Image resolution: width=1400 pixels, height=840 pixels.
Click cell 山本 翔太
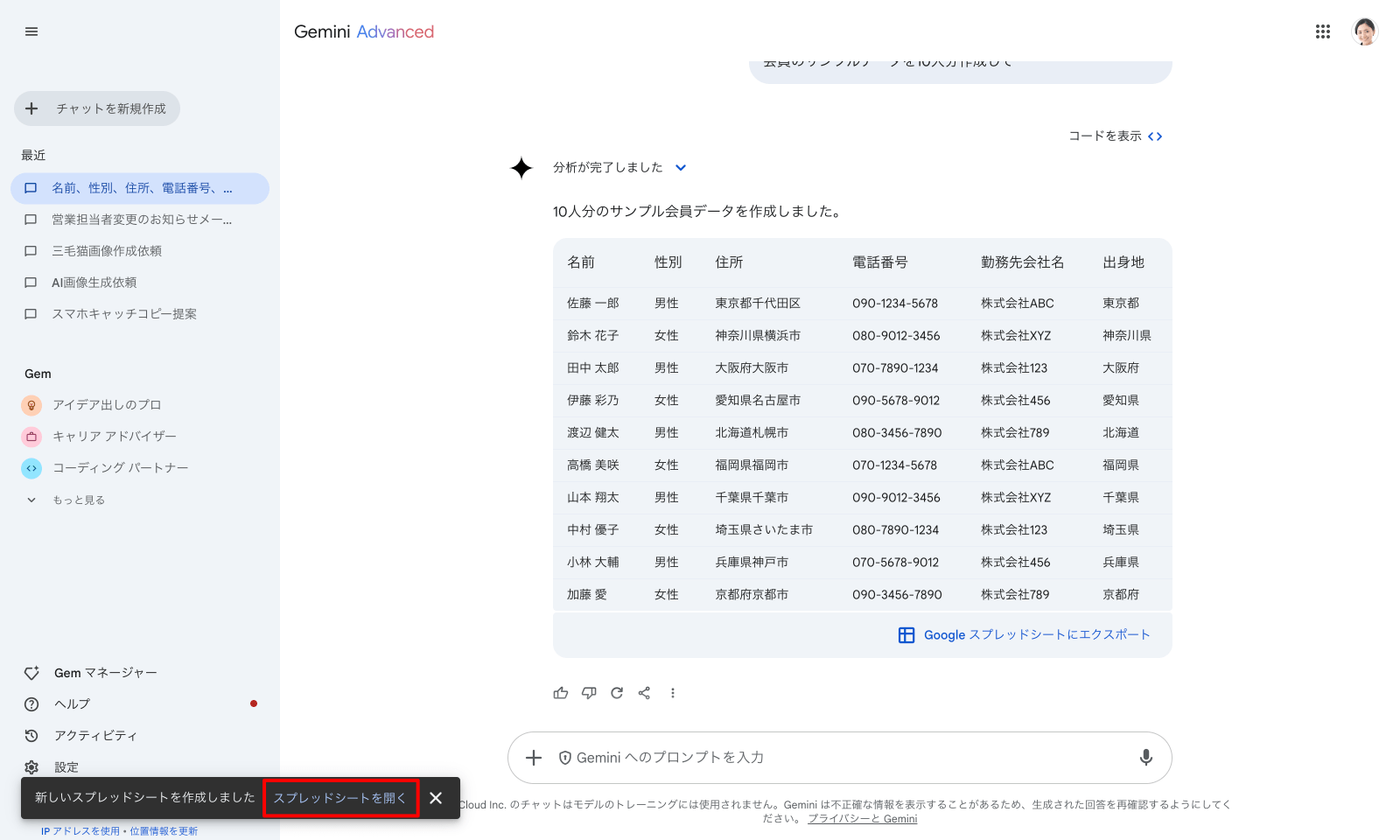(x=593, y=498)
